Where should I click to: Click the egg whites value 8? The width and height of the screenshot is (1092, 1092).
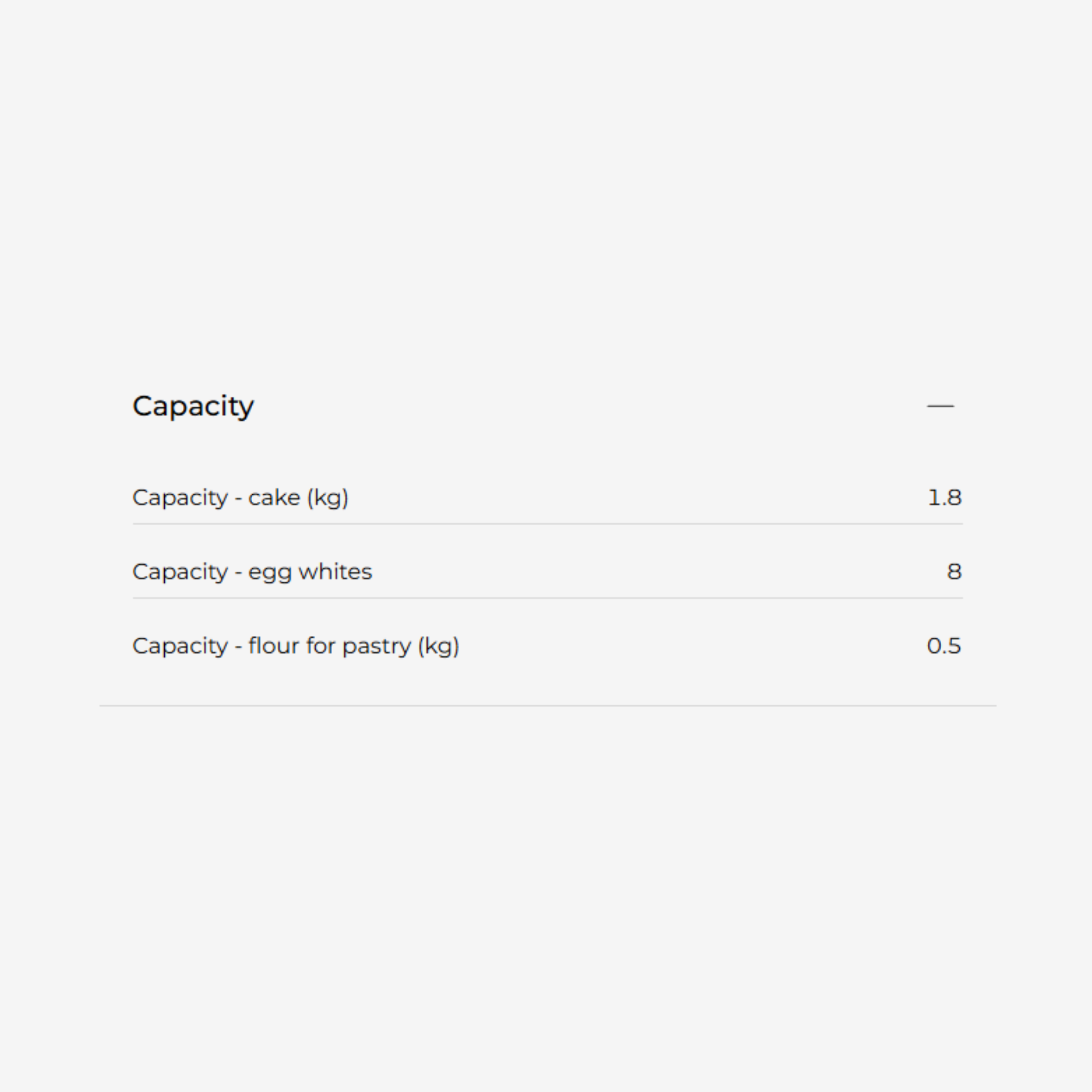pyautogui.click(x=954, y=572)
